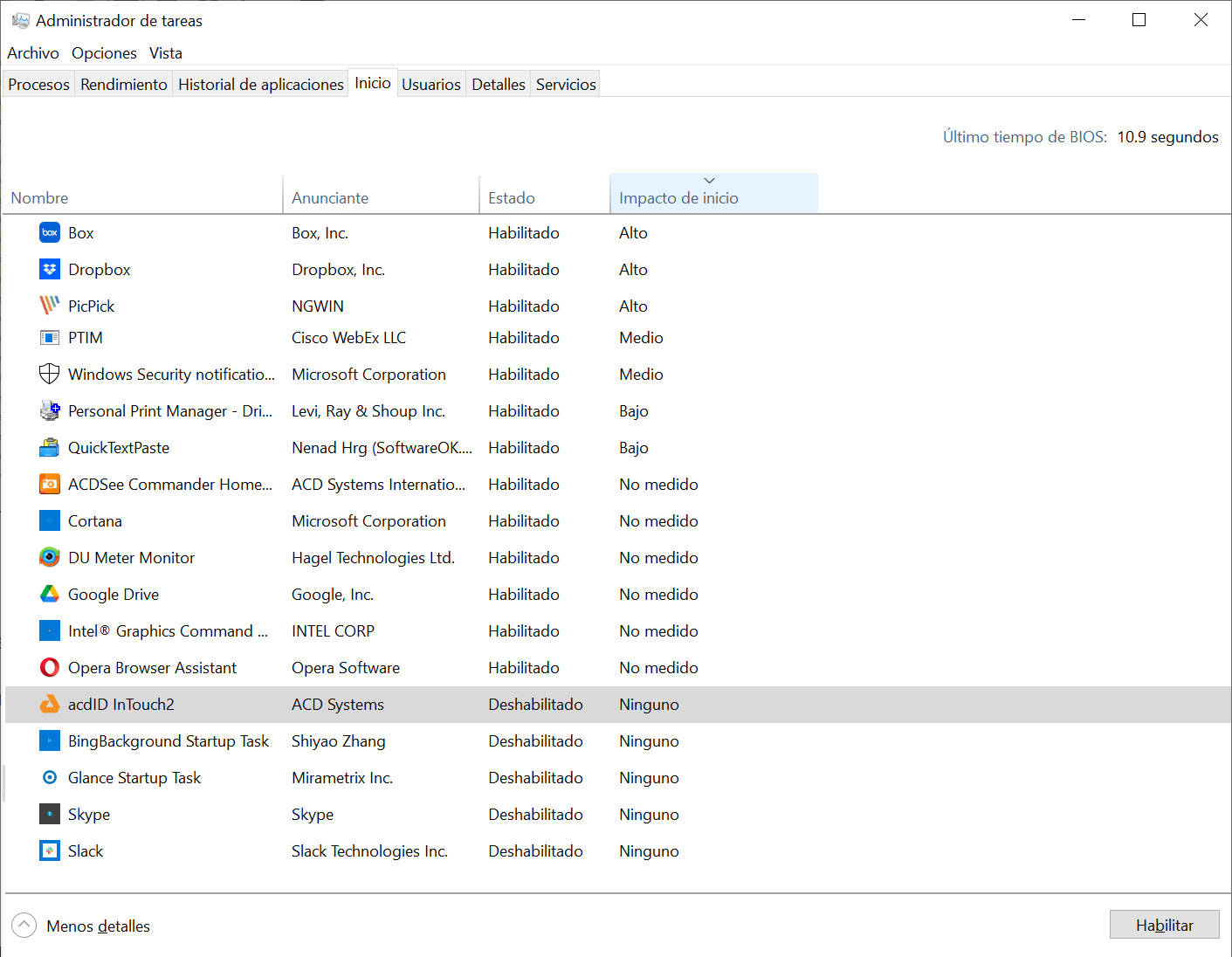Click the Medio impact in PTIM row
Viewport: 1232px width, 957px height.
click(x=641, y=338)
